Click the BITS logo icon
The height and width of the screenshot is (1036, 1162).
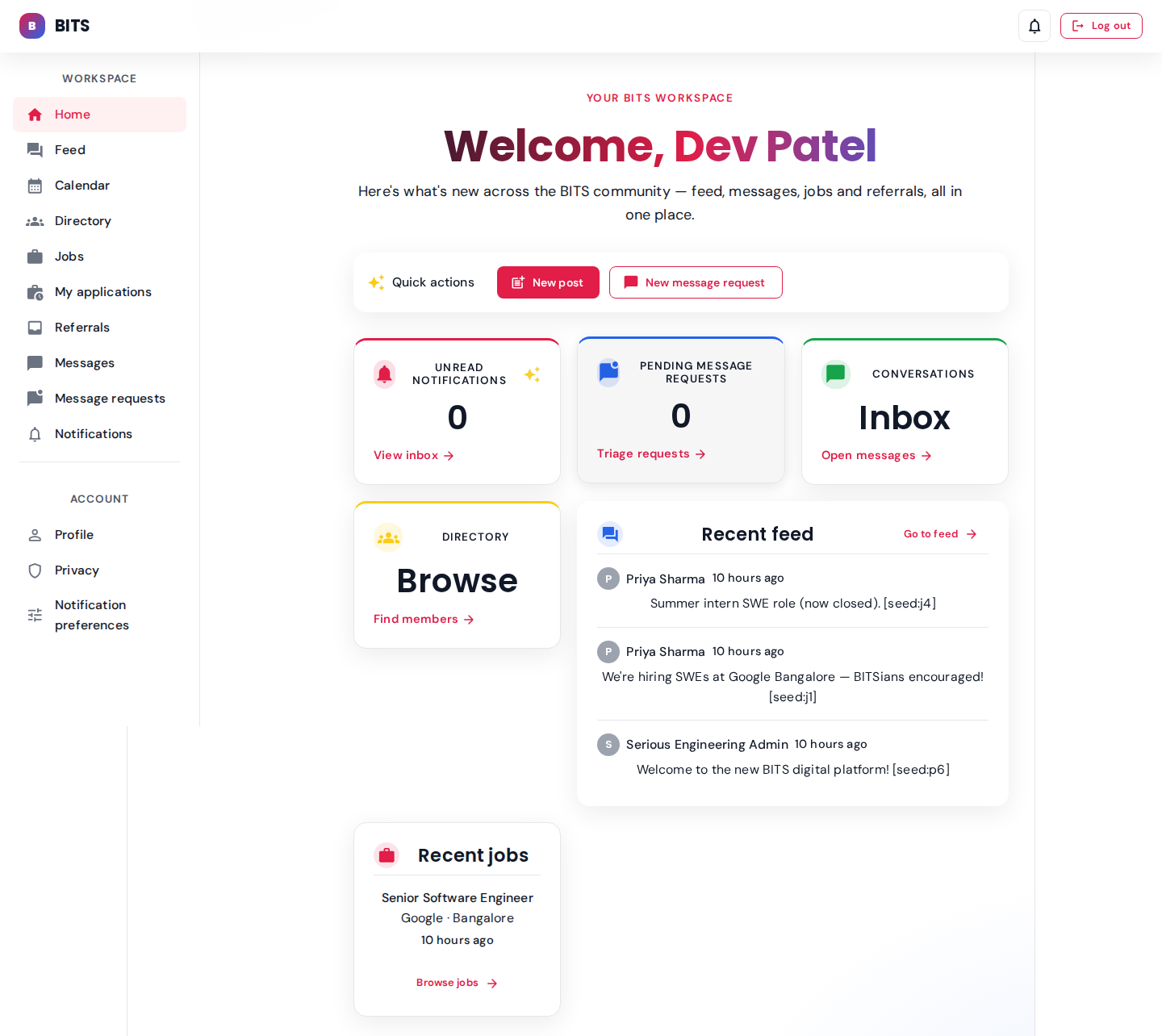pyautogui.click(x=32, y=26)
